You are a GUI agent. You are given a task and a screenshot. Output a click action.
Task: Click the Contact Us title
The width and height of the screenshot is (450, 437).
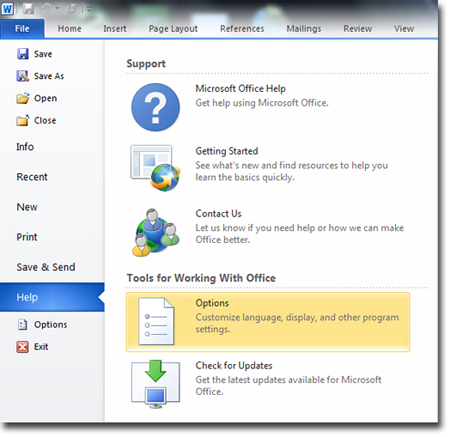point(218,213)
